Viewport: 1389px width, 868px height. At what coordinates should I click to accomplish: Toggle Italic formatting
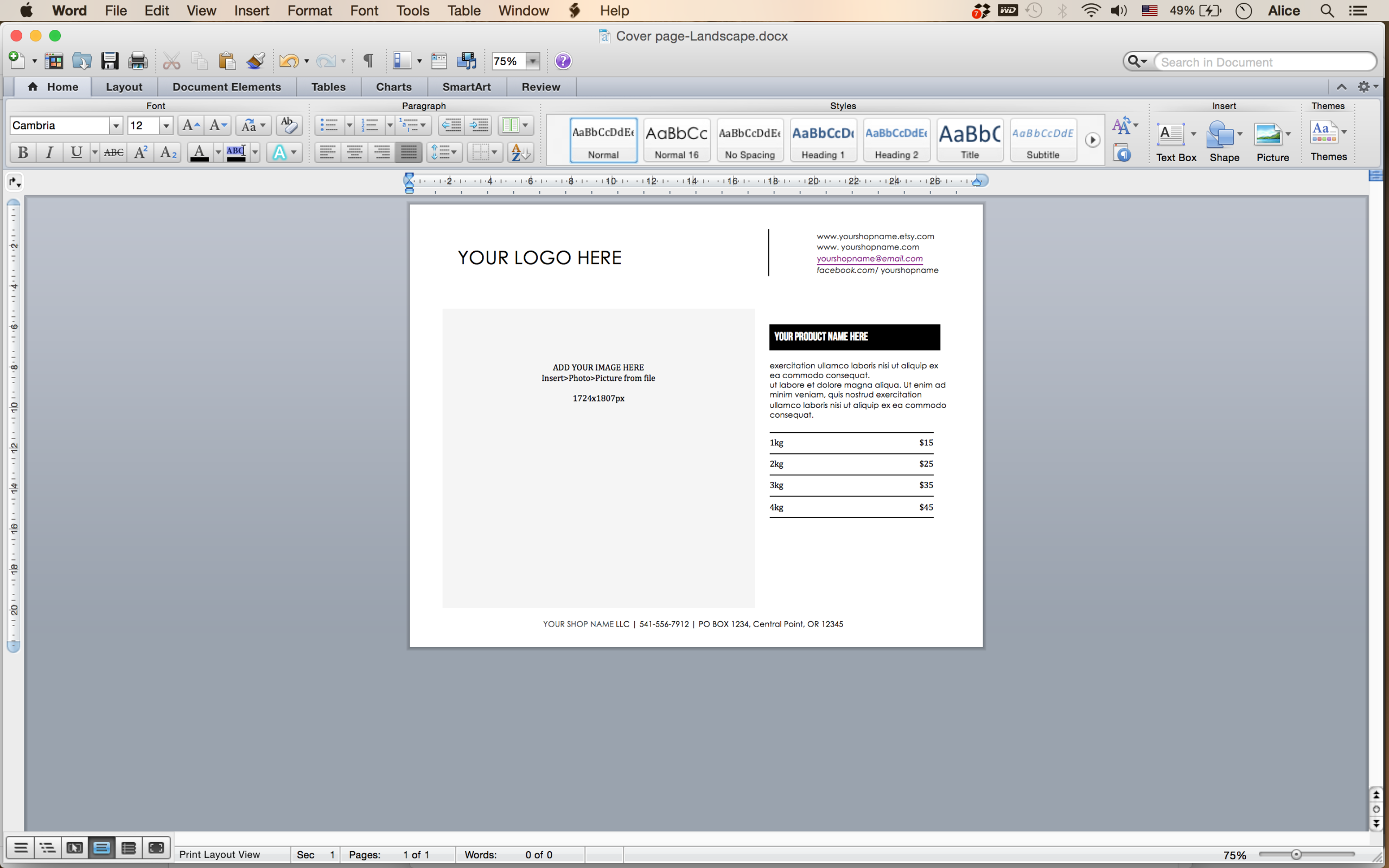tap(49, 152)
